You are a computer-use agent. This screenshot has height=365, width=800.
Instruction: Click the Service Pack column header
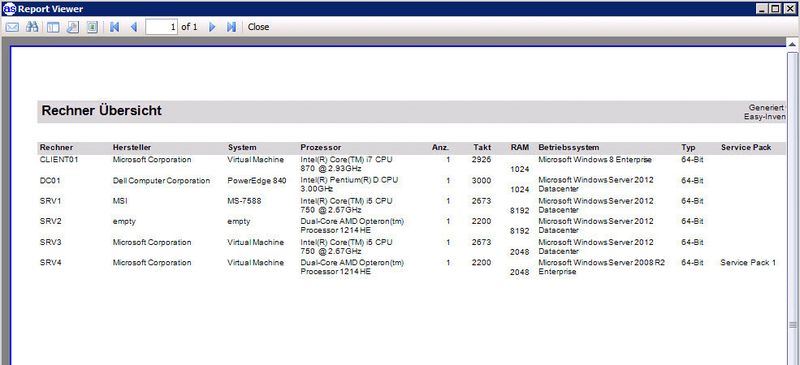[746, 148]
